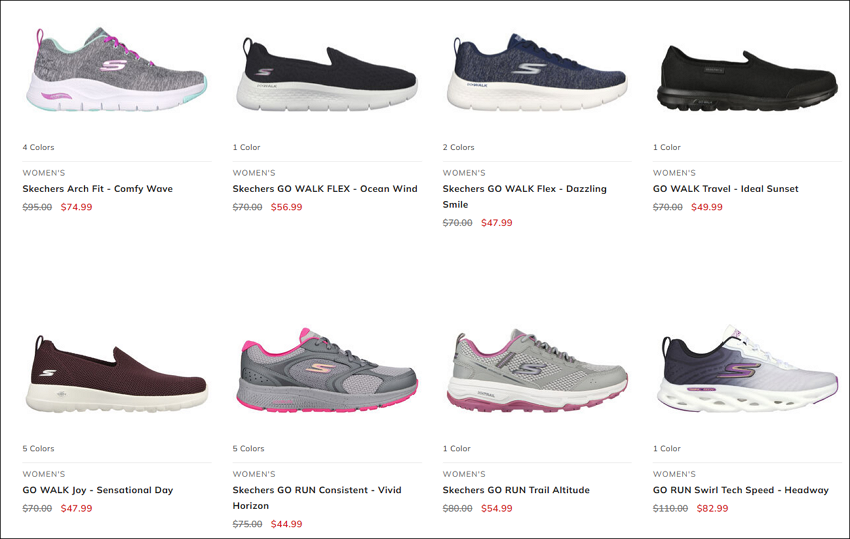This screenshot has width=850, height=539.
Task: View the black GO WALK Travel Ideal Sunset image
Action: coord(747,78)
